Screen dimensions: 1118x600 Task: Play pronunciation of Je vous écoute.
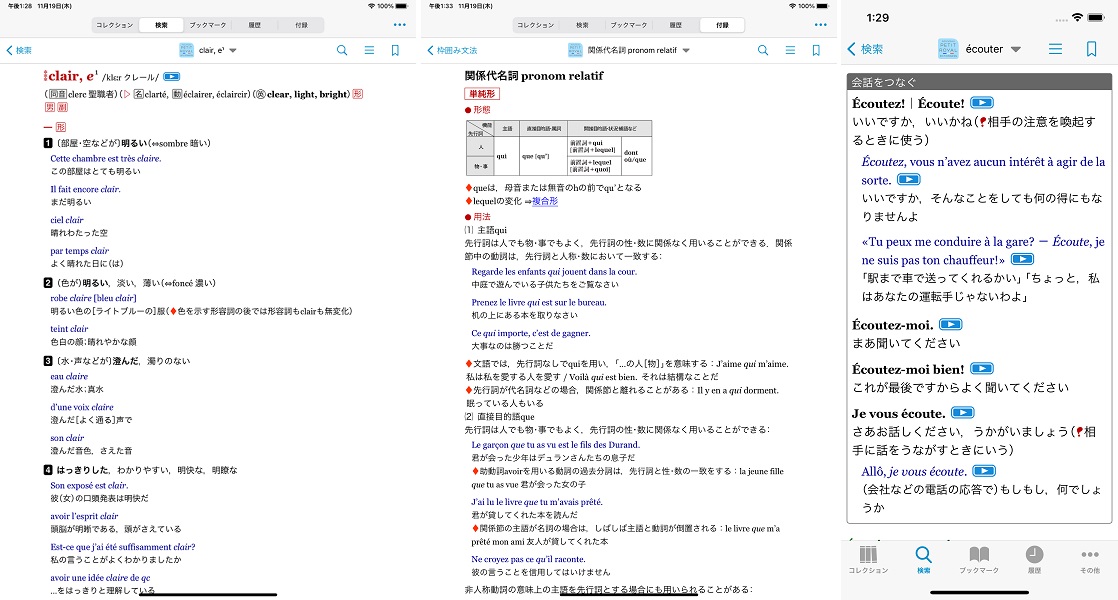962,413
